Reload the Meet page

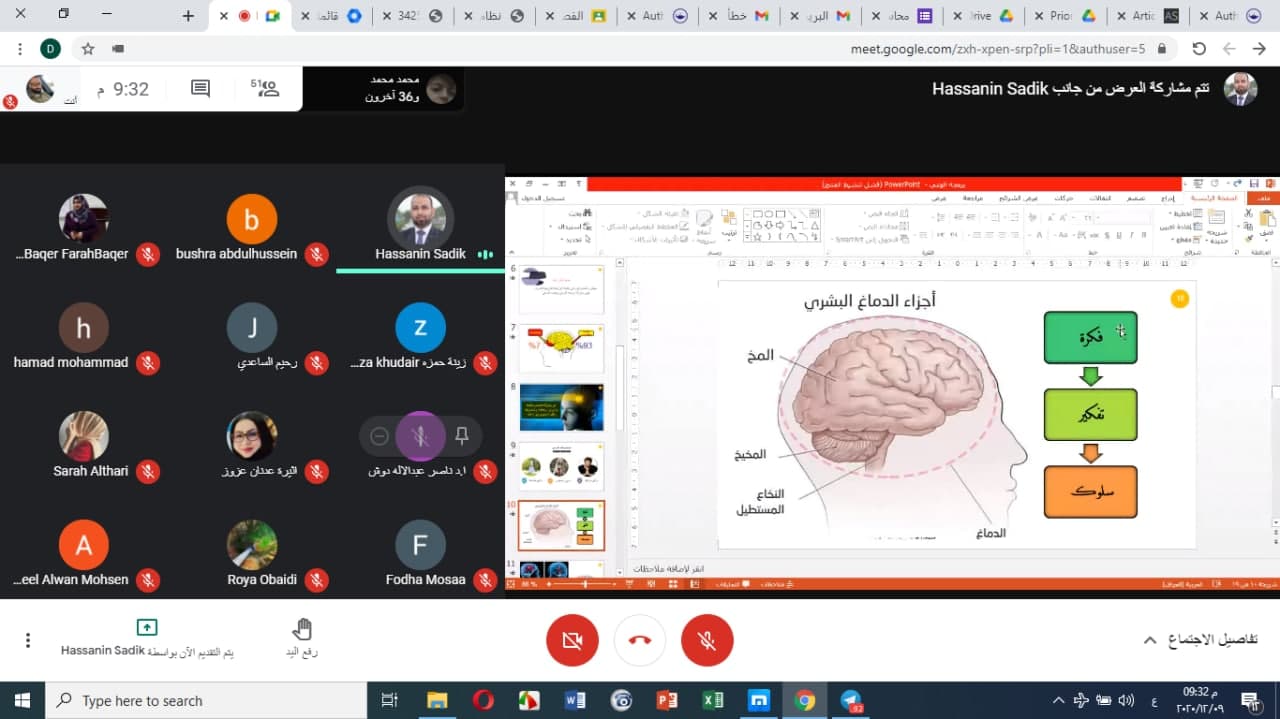(x=1198, y=48)
